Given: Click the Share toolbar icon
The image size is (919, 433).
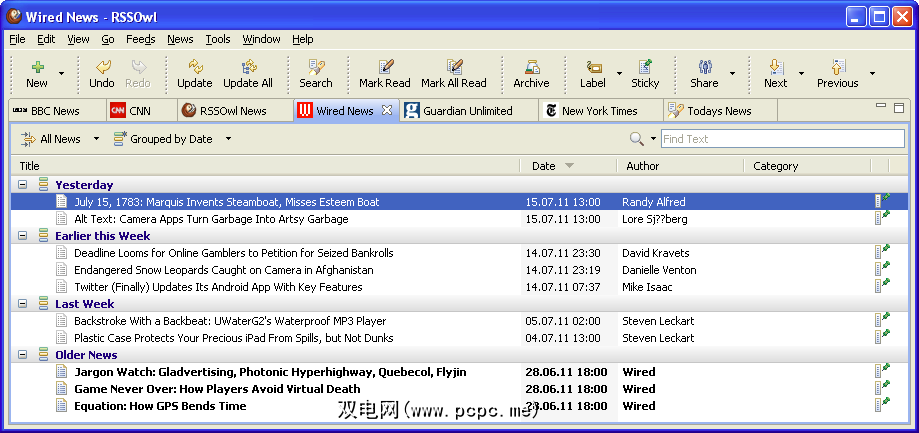Looking at the screenshot, I should (704, 68).
